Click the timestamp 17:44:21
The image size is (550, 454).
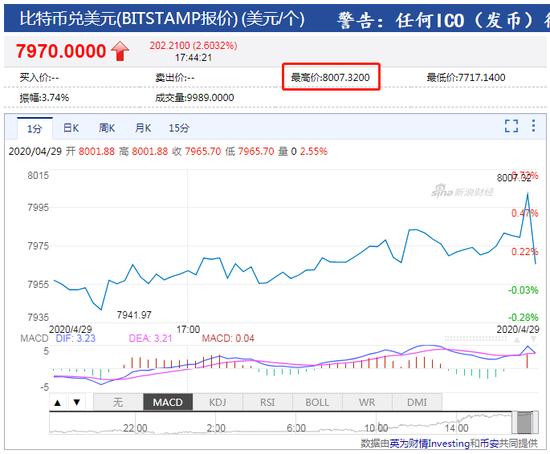click(x=194, y=58)
